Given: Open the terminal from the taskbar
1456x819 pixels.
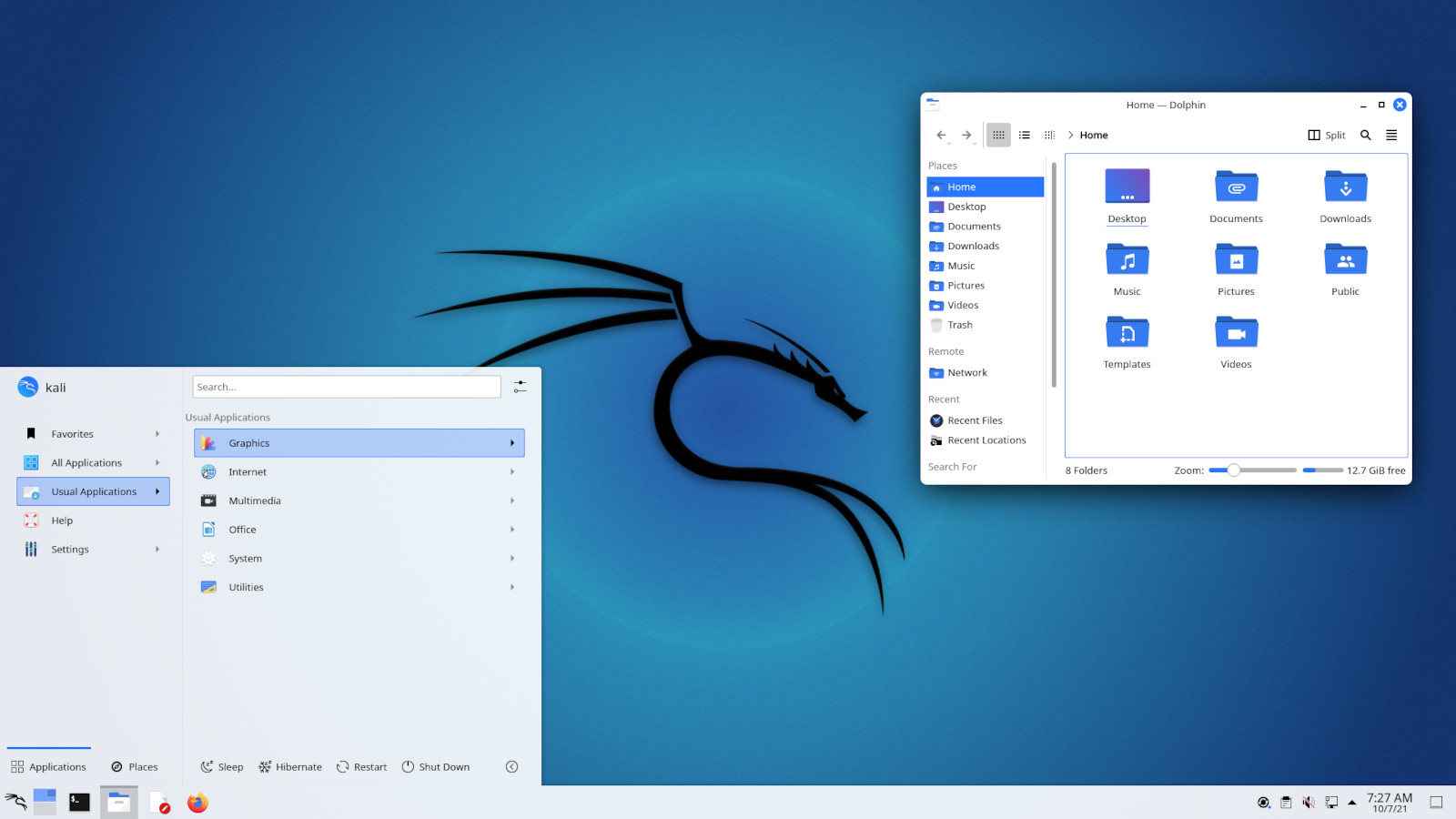Looking at the screenshot, I should click(x=80, y=803).
